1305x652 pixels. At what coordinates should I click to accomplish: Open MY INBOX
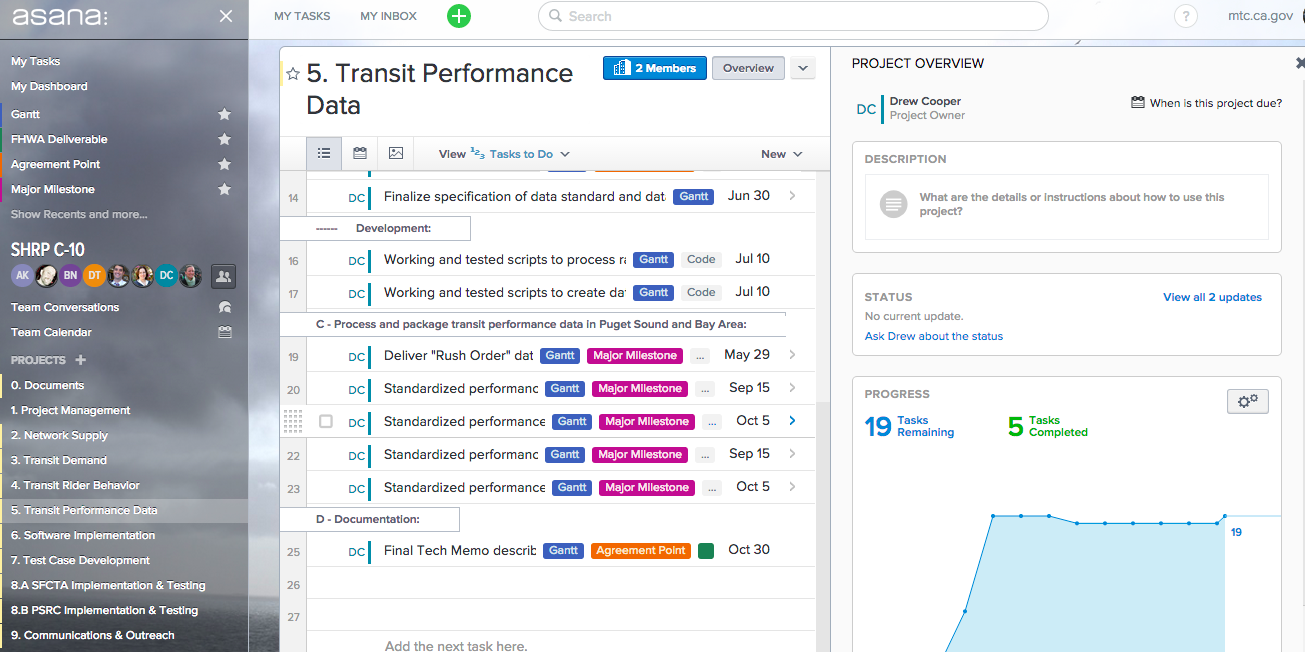[x=387, y=16]
